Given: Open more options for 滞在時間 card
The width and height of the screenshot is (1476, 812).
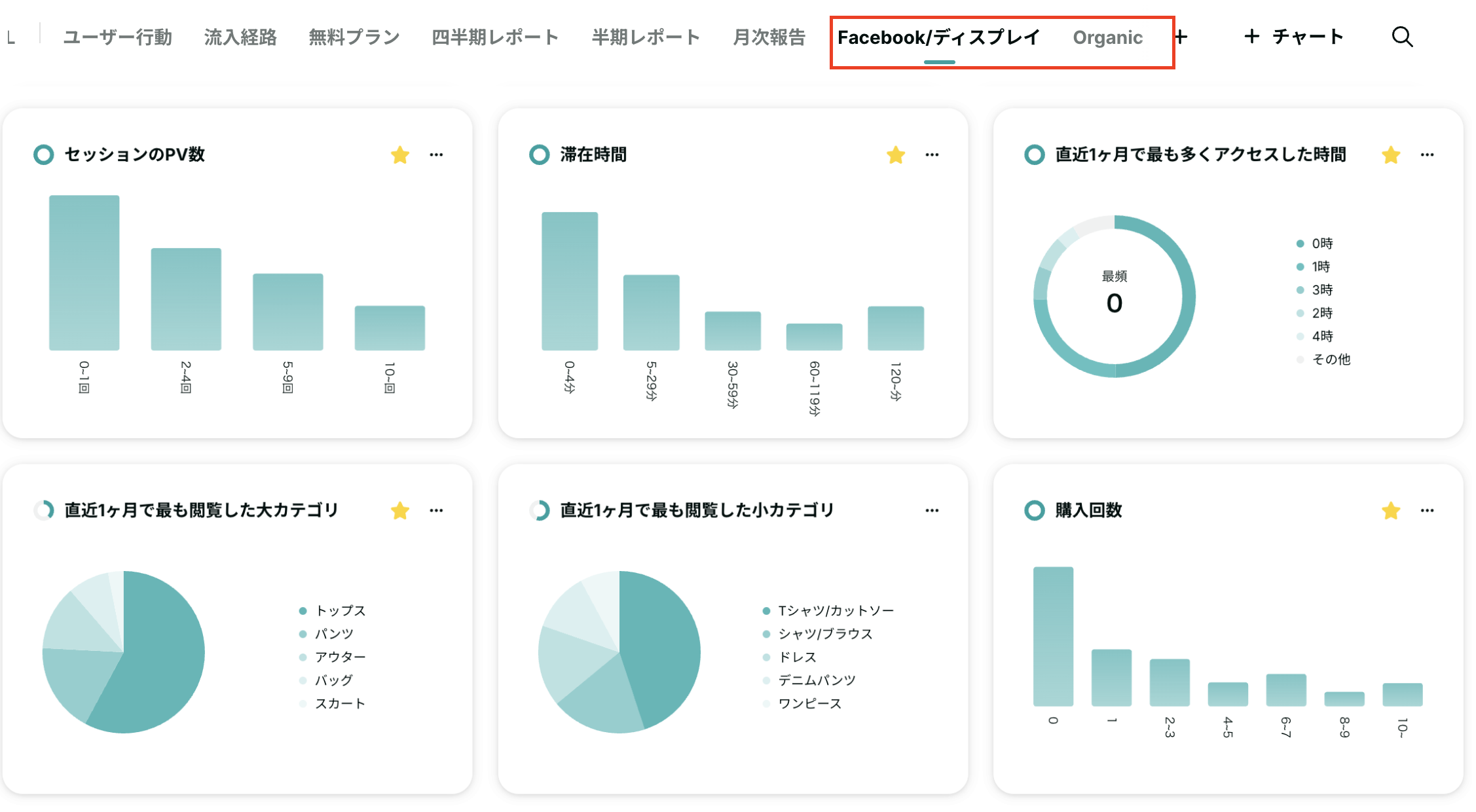Looking at the screenshot, I should pyautogui.click(x=932, y=155).
